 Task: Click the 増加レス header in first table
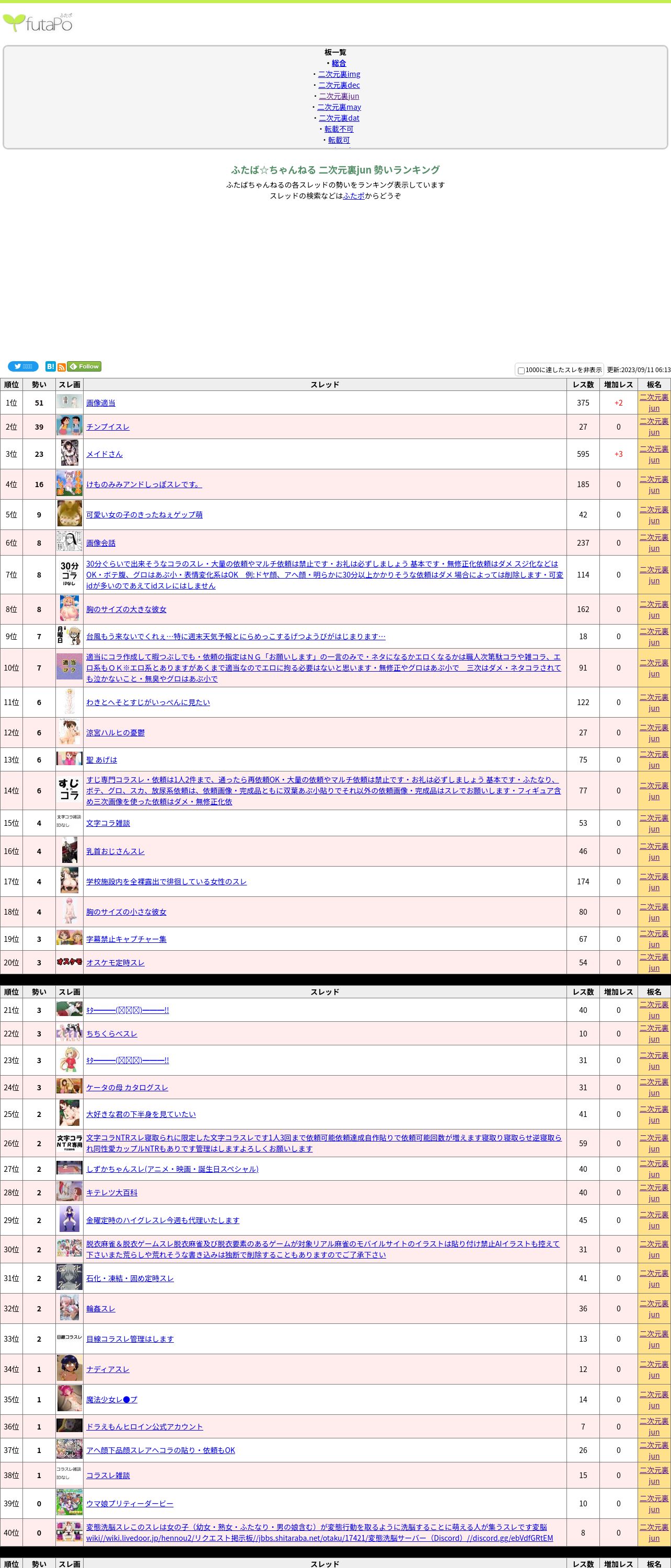[x=619, y=385]
